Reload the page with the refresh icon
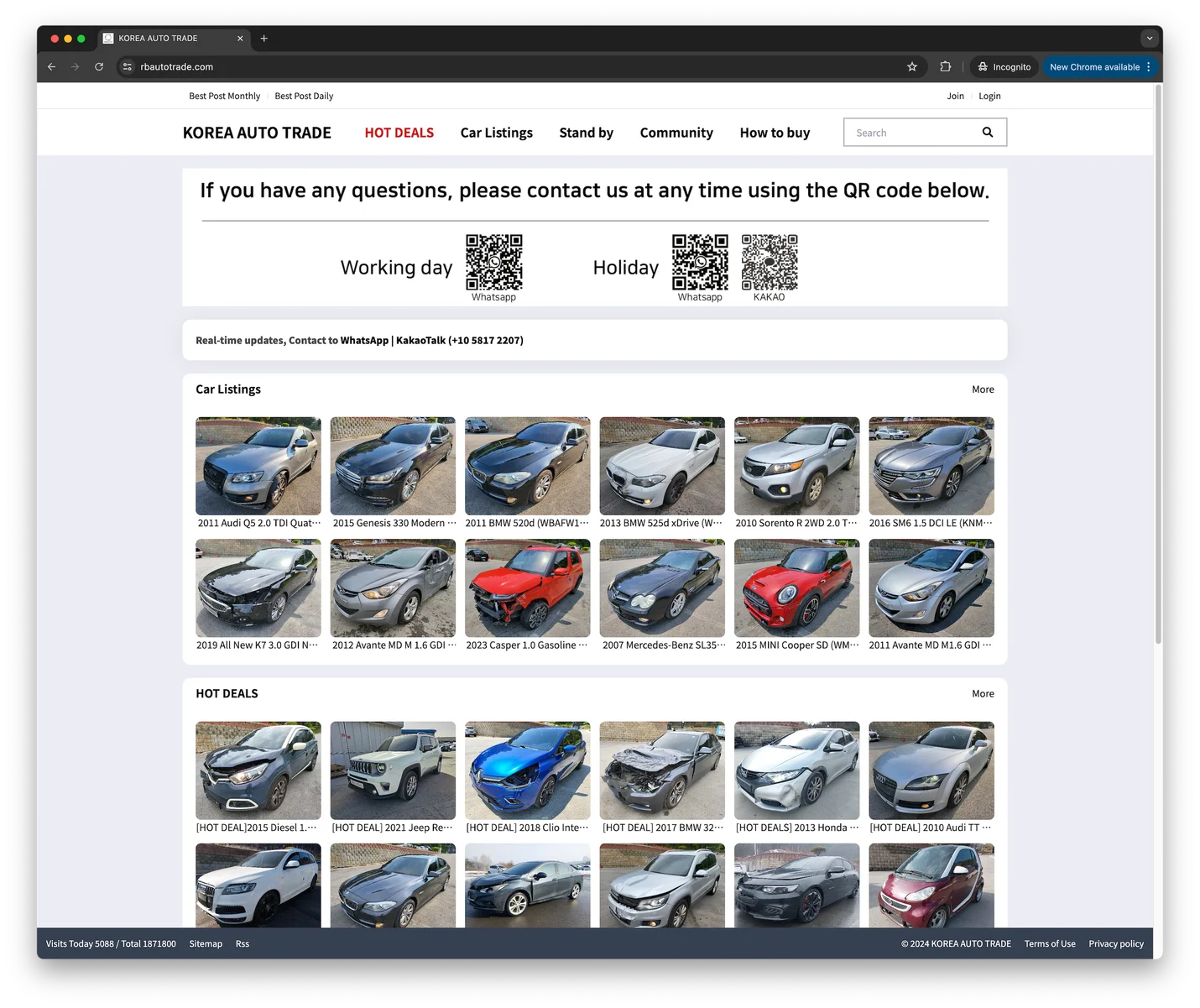Image resolution: width=1200 pixels, height=1008 pixels. pos(99,67)
